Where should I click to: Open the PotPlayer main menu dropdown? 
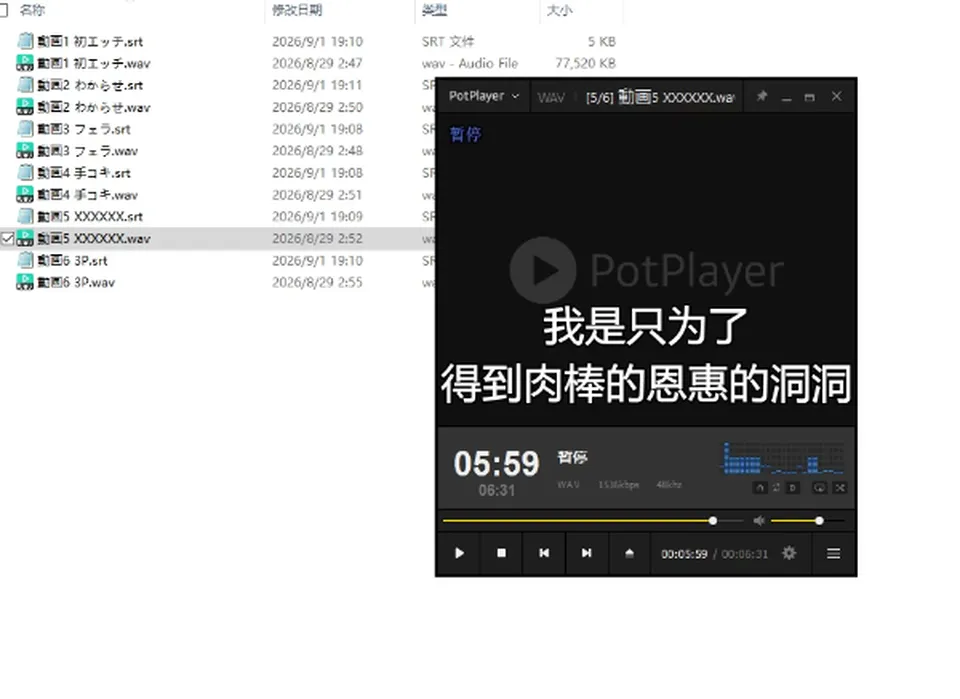coord(484,96)
